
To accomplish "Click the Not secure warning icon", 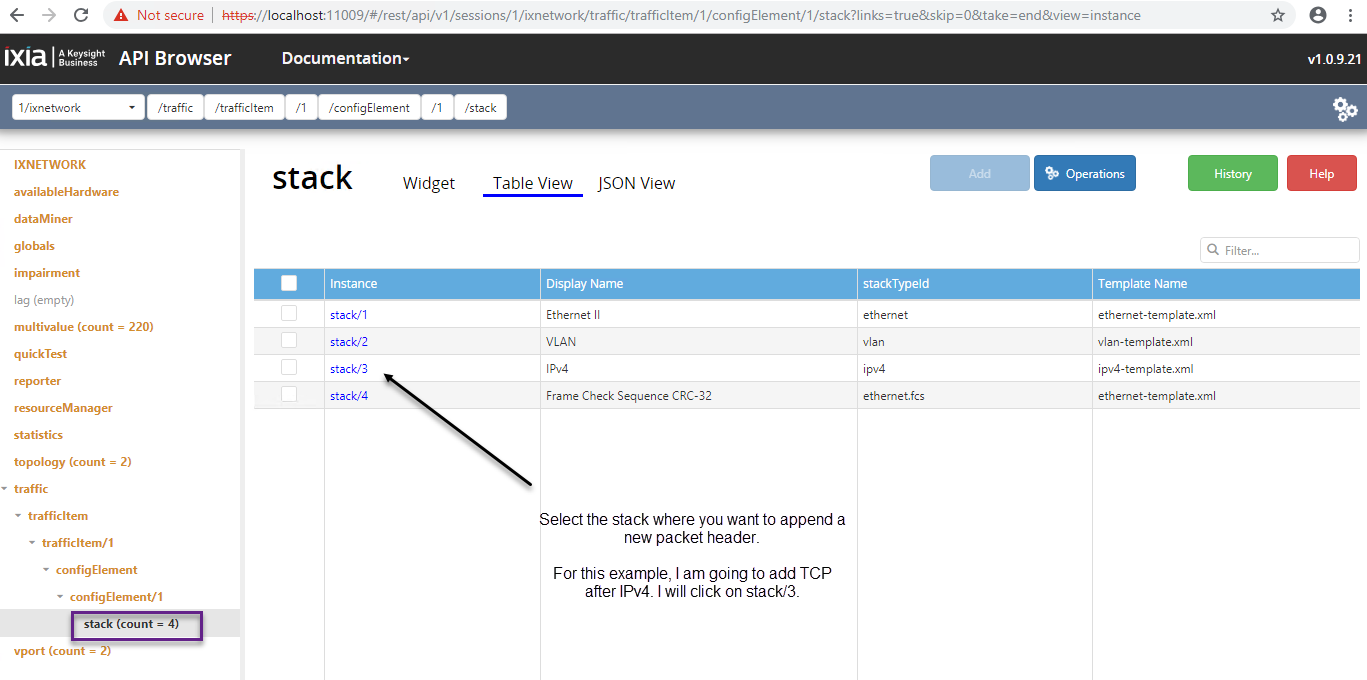I will coord(121,16).
